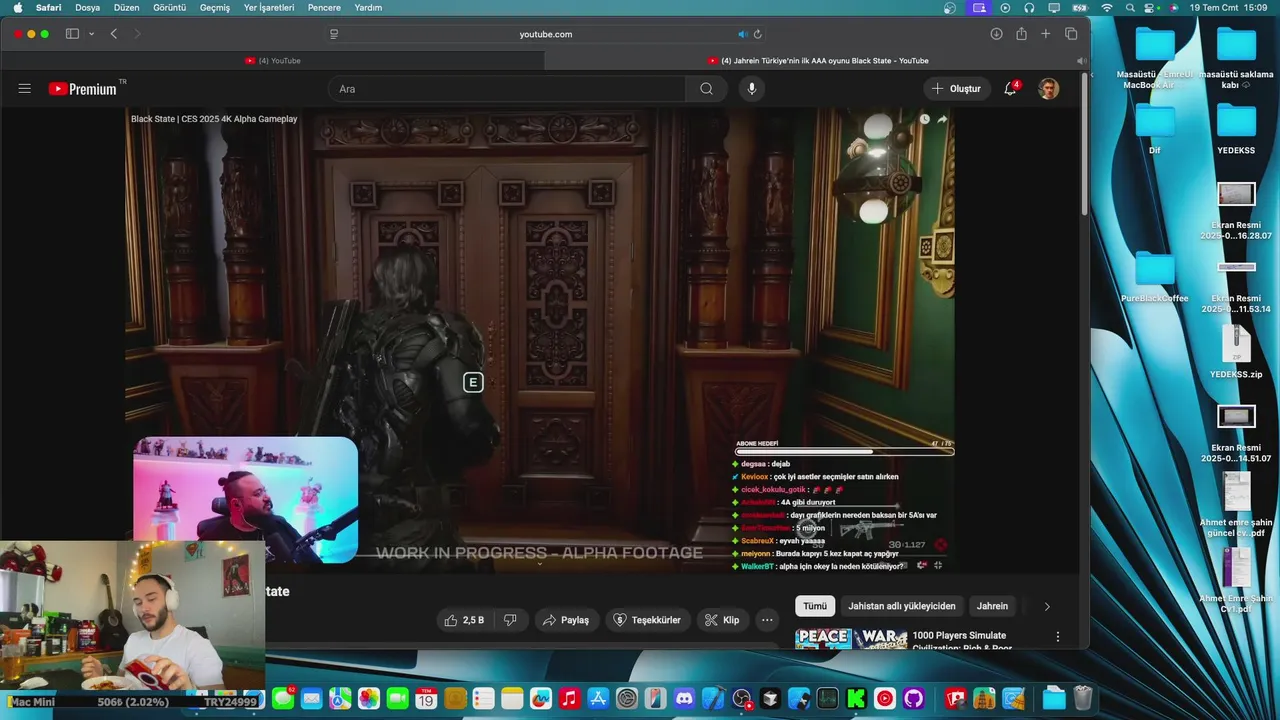1280x720 pixels.
Task: Open Music app from the Dock
Action: [569, 699]
